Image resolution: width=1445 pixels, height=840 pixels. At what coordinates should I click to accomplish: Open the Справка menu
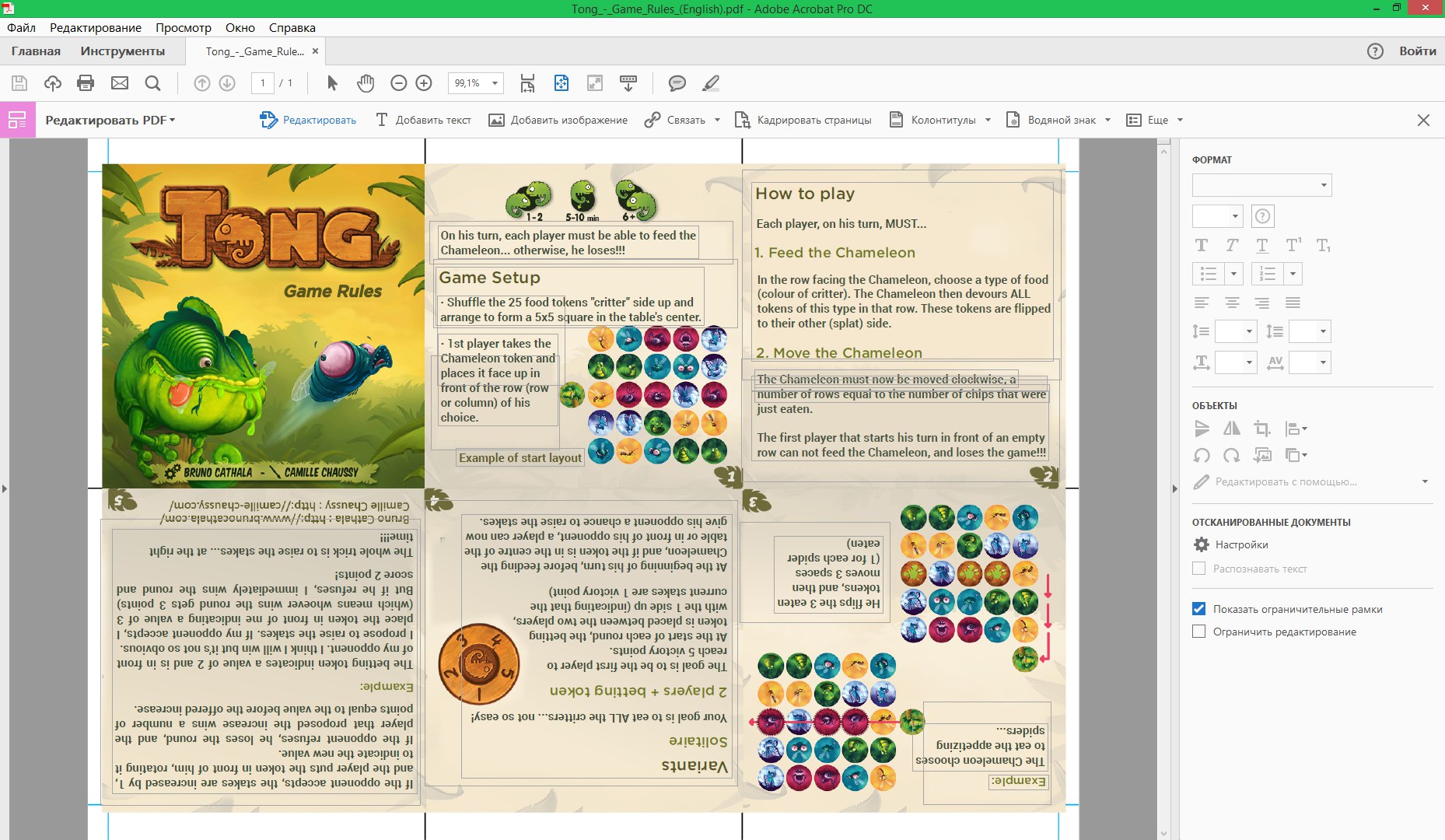(x=292, y=27)
